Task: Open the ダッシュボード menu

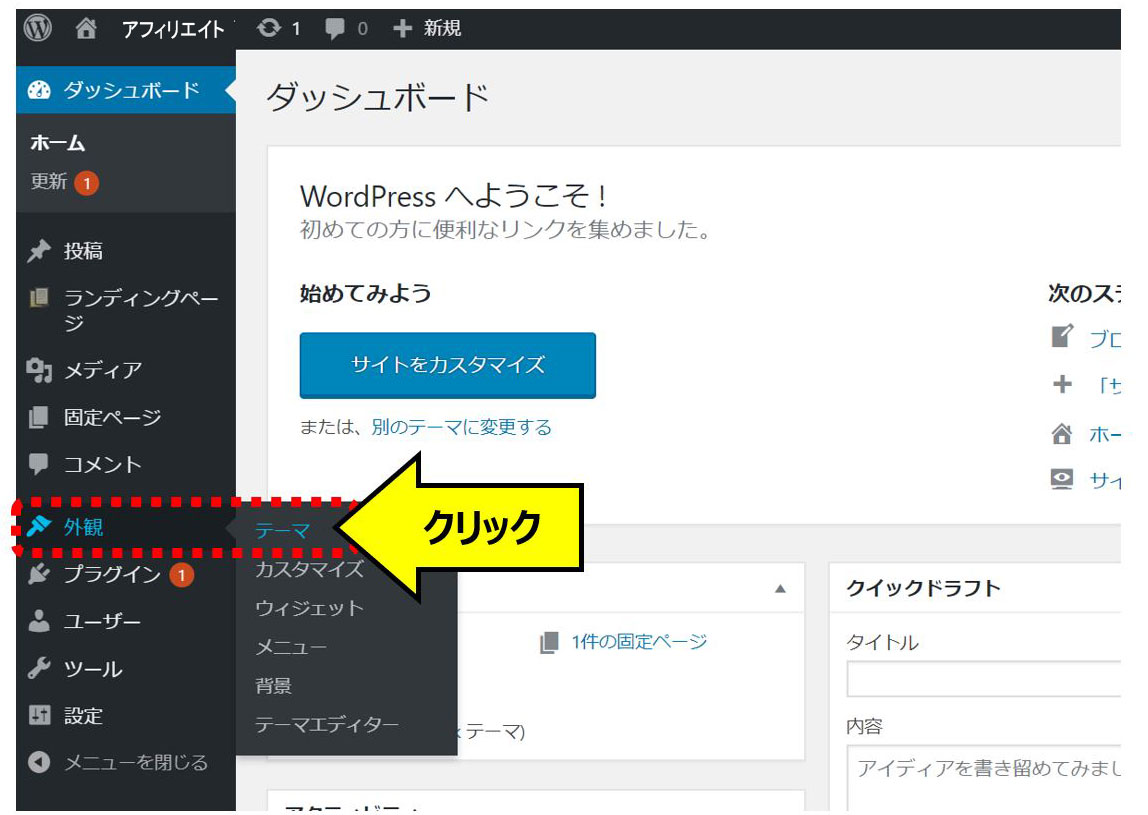Action: click(126, 90)
